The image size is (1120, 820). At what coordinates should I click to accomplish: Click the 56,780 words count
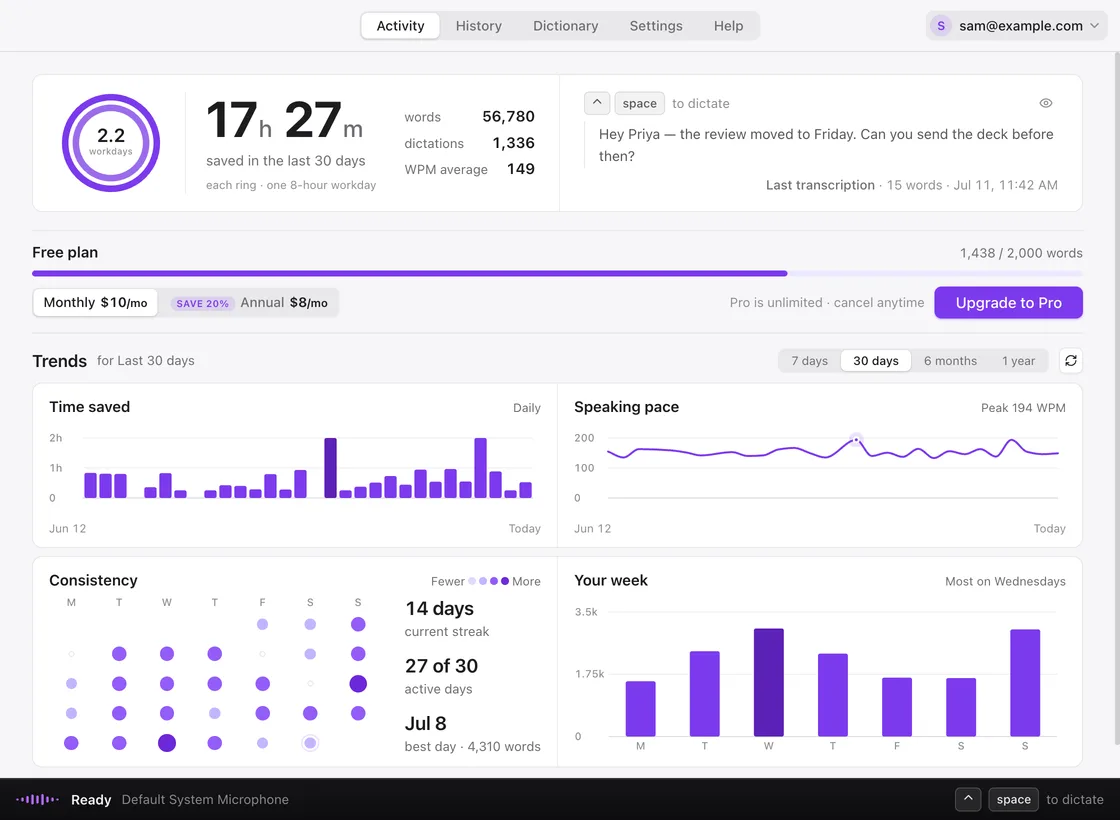coord(508,116)
